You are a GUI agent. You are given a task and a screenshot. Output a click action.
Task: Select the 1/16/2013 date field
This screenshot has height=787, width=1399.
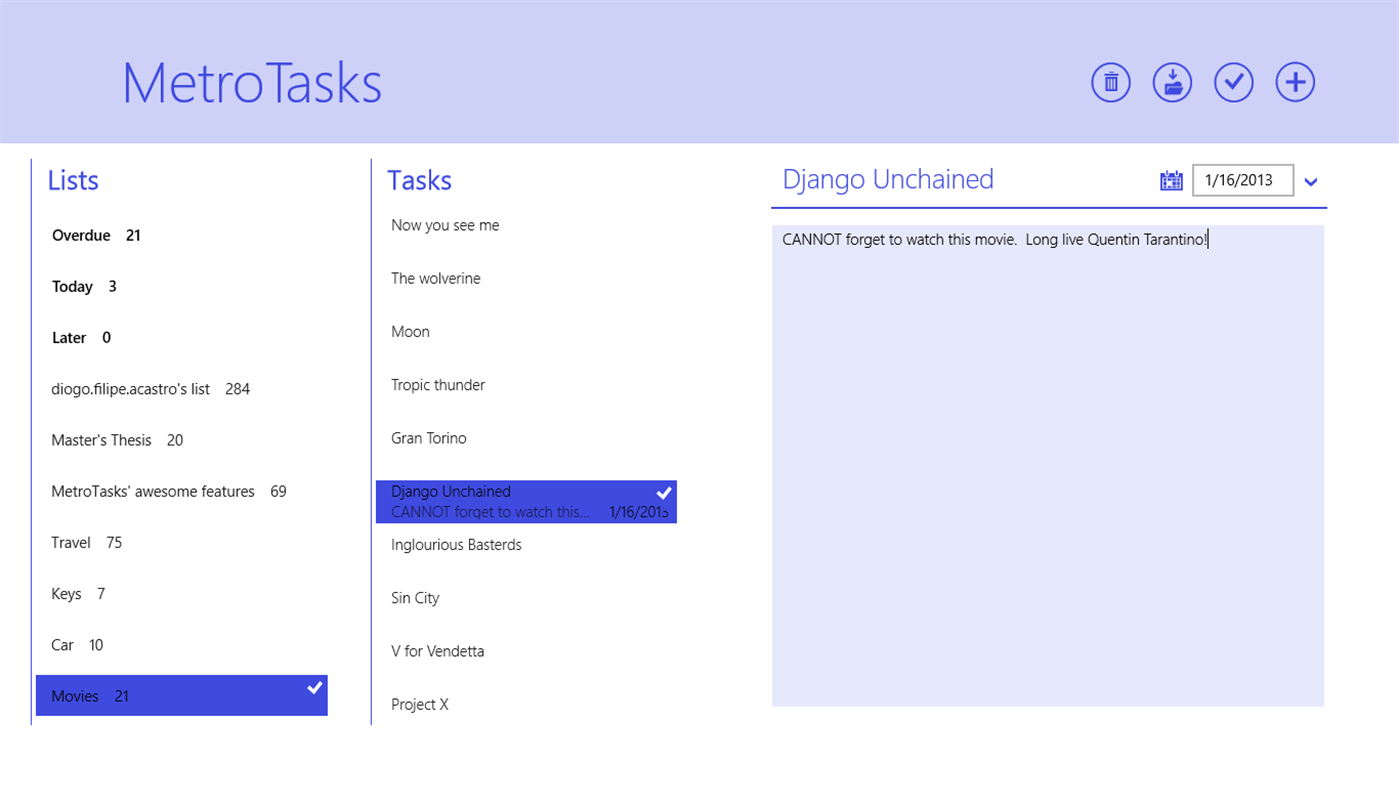[x=1242, y=180]
